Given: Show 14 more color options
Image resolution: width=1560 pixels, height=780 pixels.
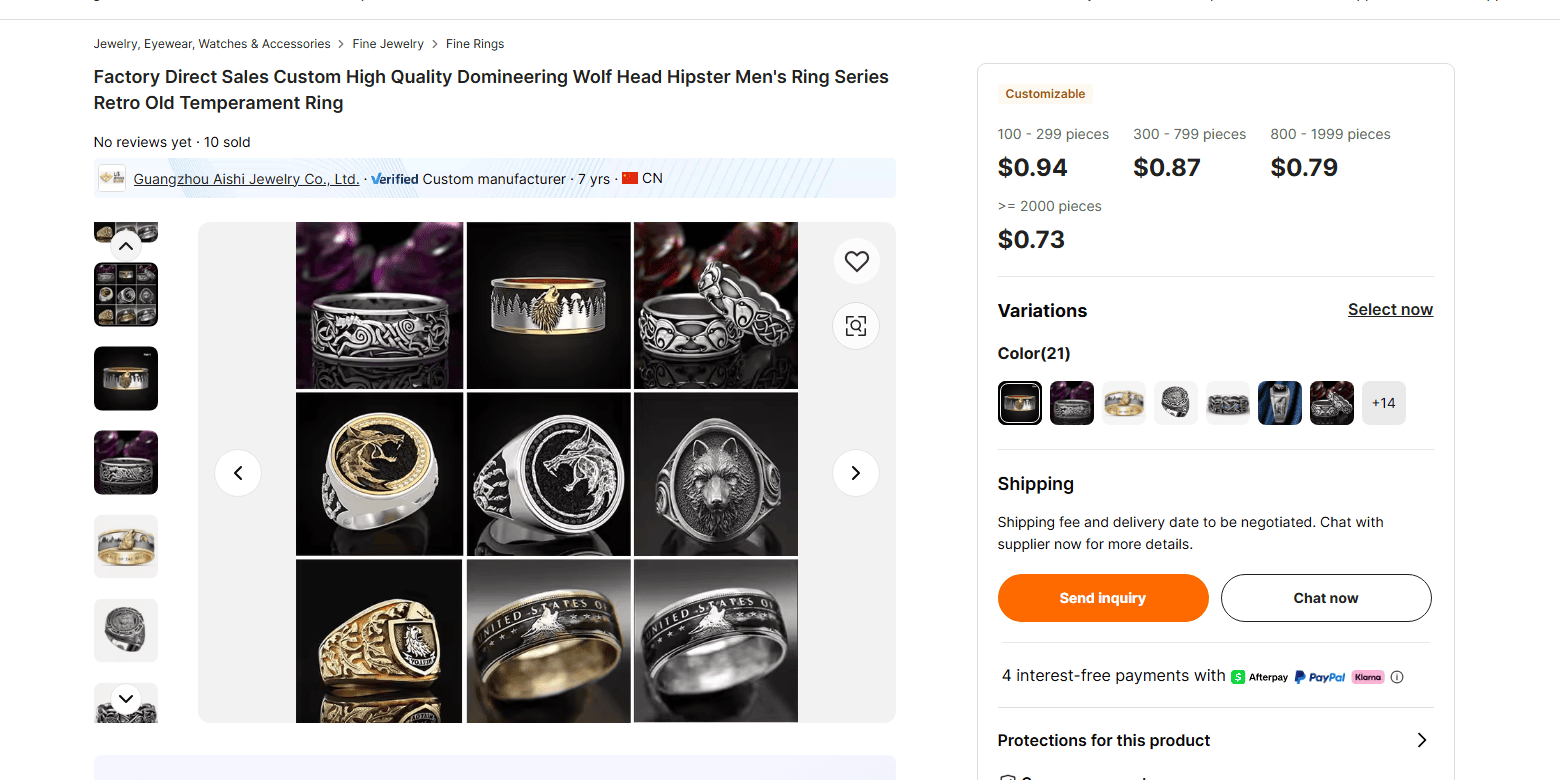Looking at the screenshot, I should click(1383, 403).
